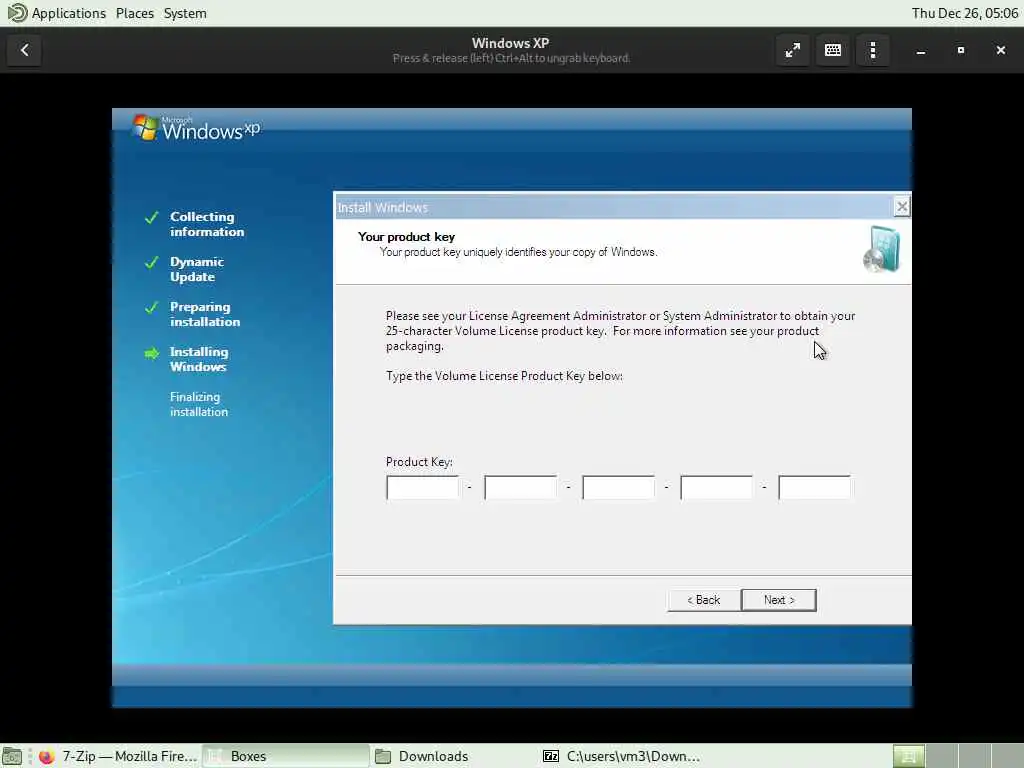
Task: Click the second Product Key field
Action: tap(520, 487)
